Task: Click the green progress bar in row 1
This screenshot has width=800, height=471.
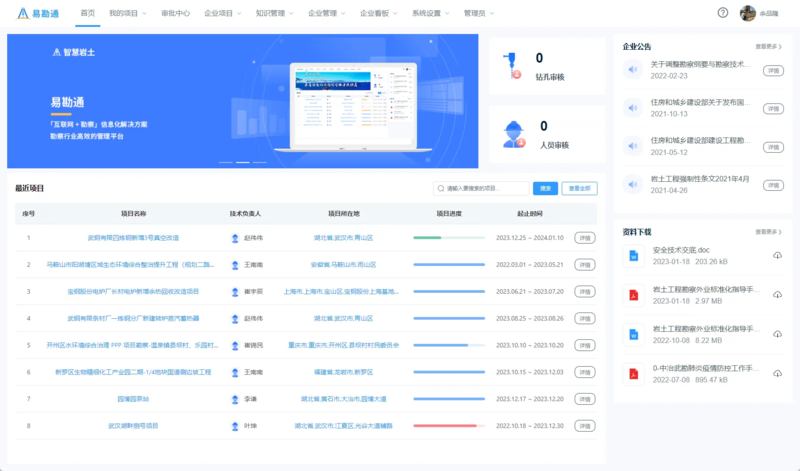Action: coord(449,238)
